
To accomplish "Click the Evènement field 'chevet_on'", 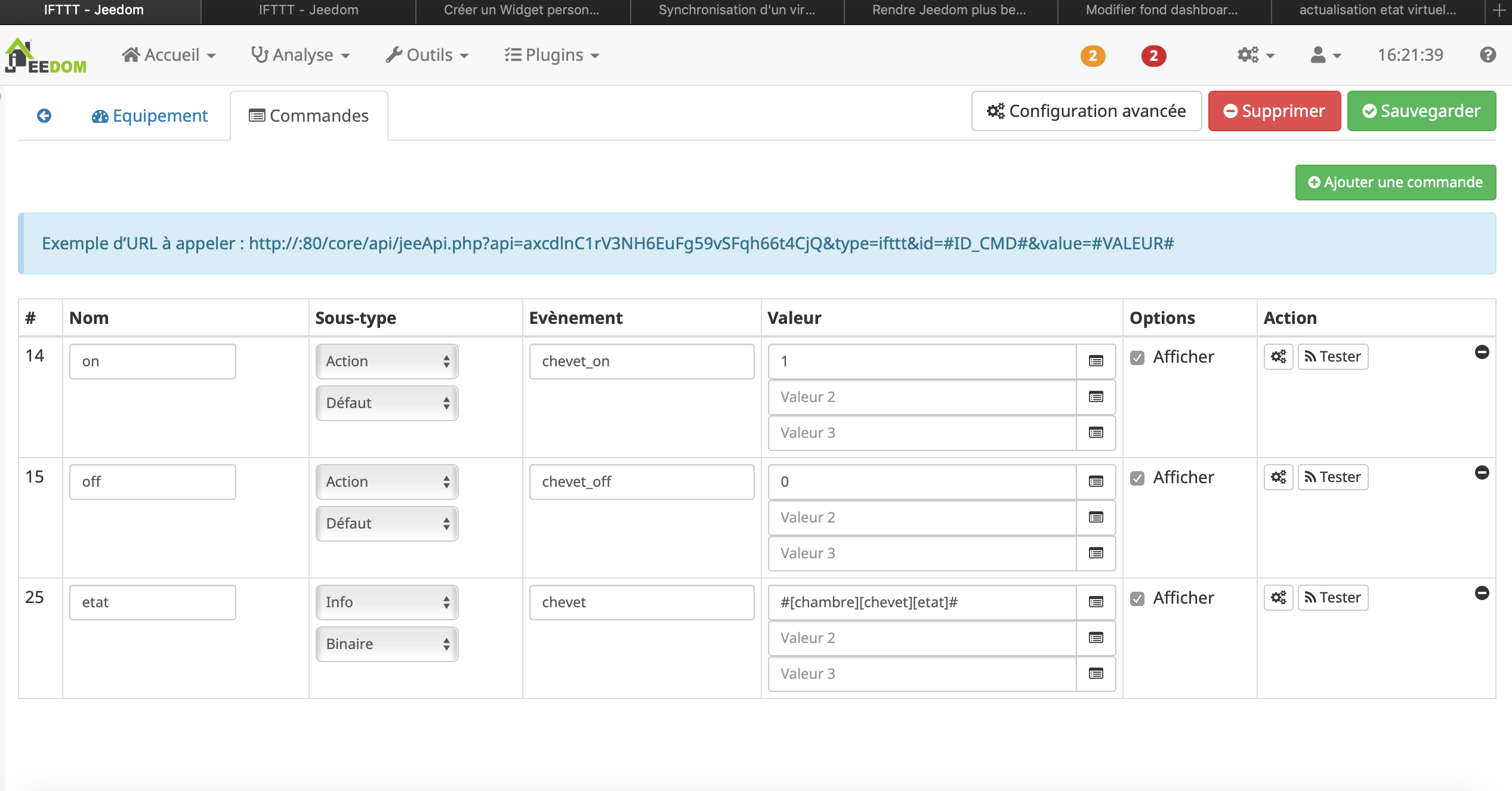I will click(x=641, y=361).
